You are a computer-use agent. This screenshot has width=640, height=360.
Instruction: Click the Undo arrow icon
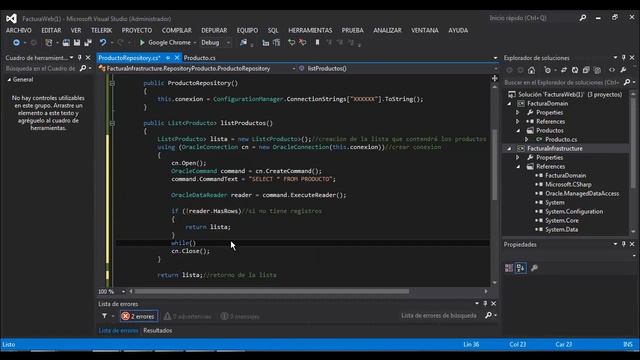103,42
